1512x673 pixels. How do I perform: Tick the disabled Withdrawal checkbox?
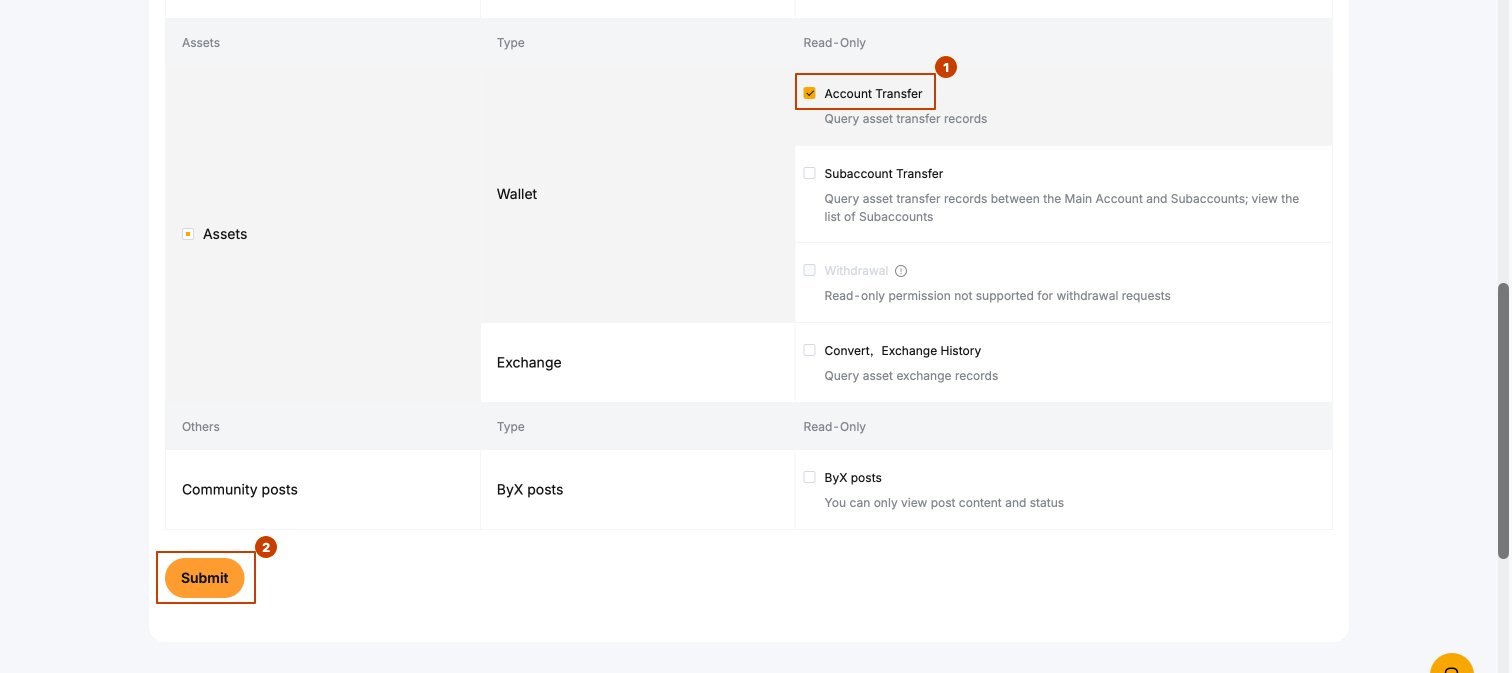point(810,270)
